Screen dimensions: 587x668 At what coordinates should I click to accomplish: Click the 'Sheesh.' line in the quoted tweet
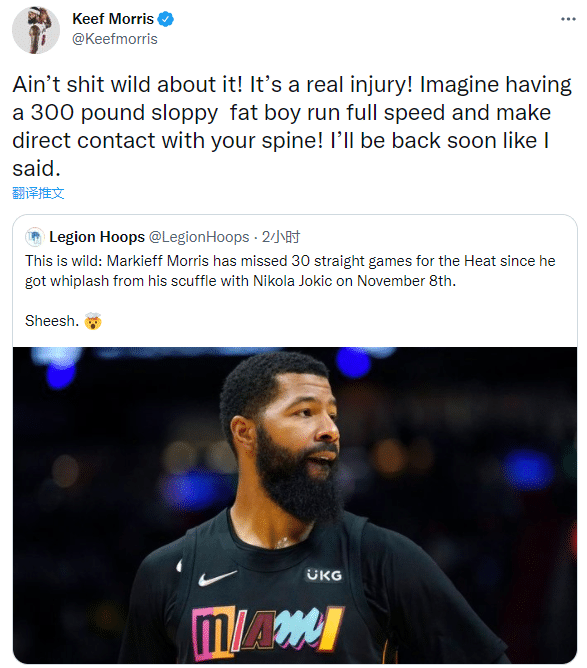click(52, 321)
